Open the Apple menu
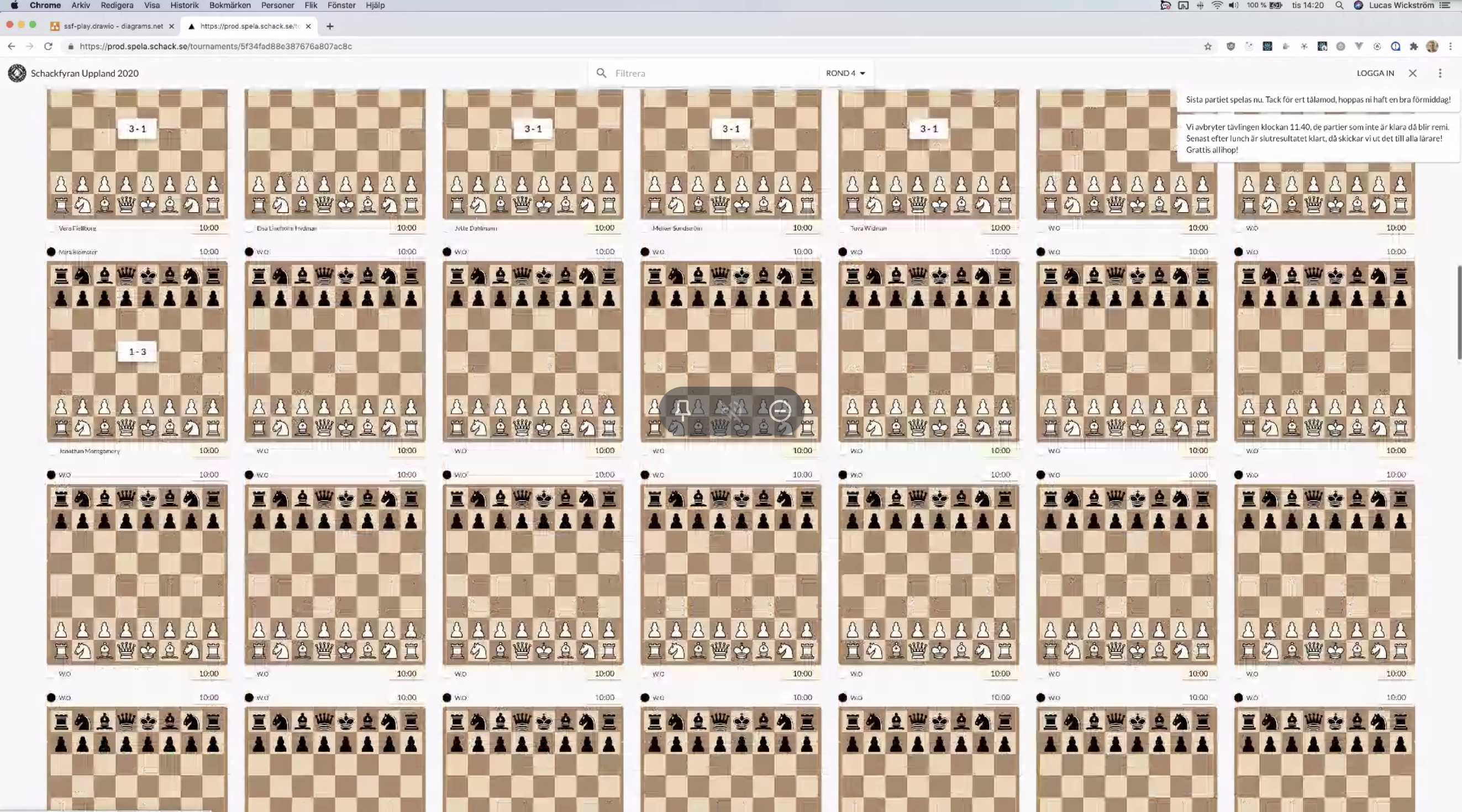The width and height of the screenshot is (1462, 812). coord(14,5)
